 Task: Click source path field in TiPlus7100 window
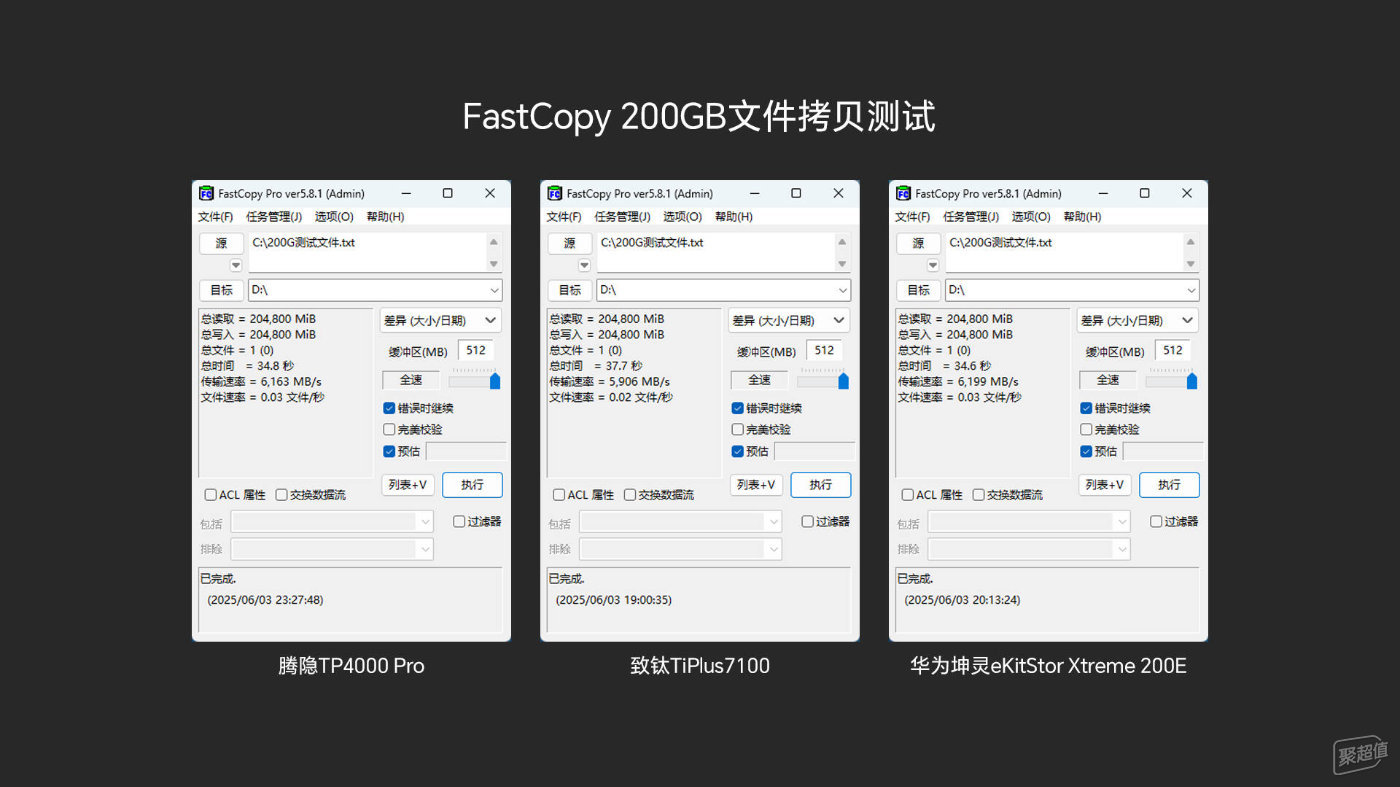(x=717, y=253)
